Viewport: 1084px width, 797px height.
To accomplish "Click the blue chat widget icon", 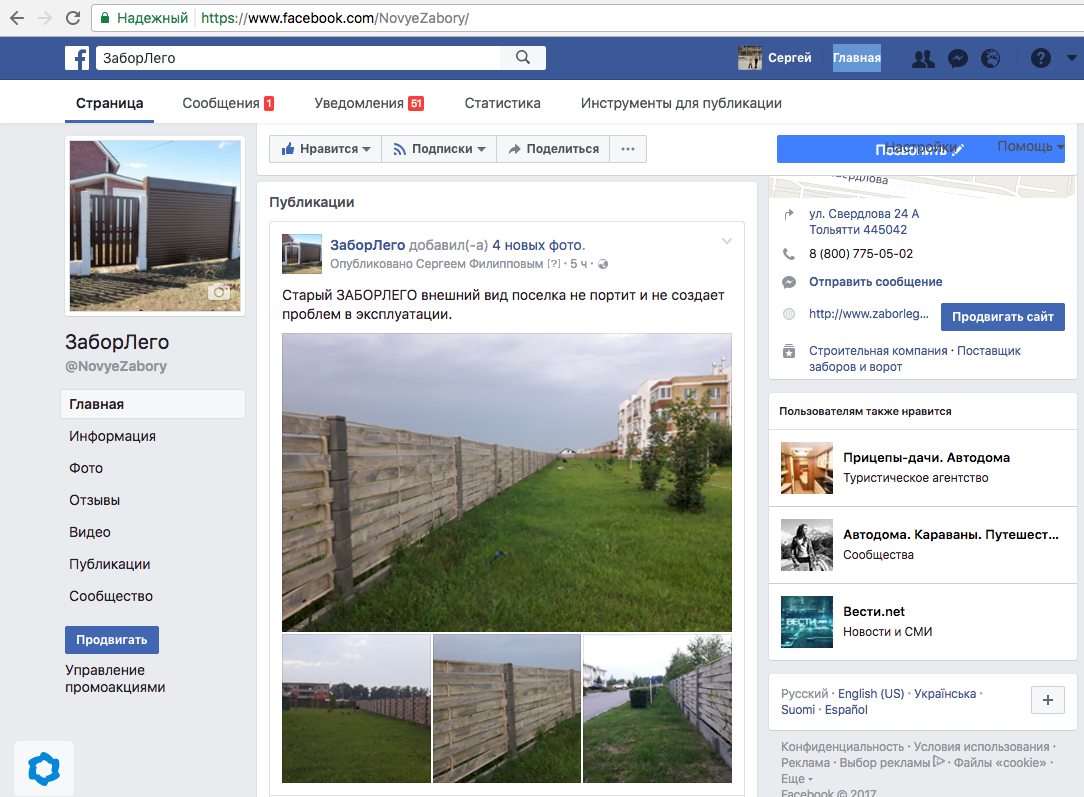I will (x=44, y=768).
